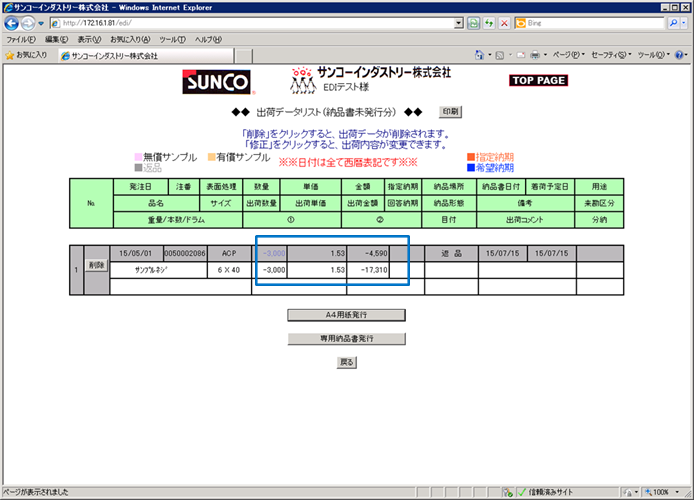
Task: Click the 6 X 40 size cell
Action: [229, 270]
